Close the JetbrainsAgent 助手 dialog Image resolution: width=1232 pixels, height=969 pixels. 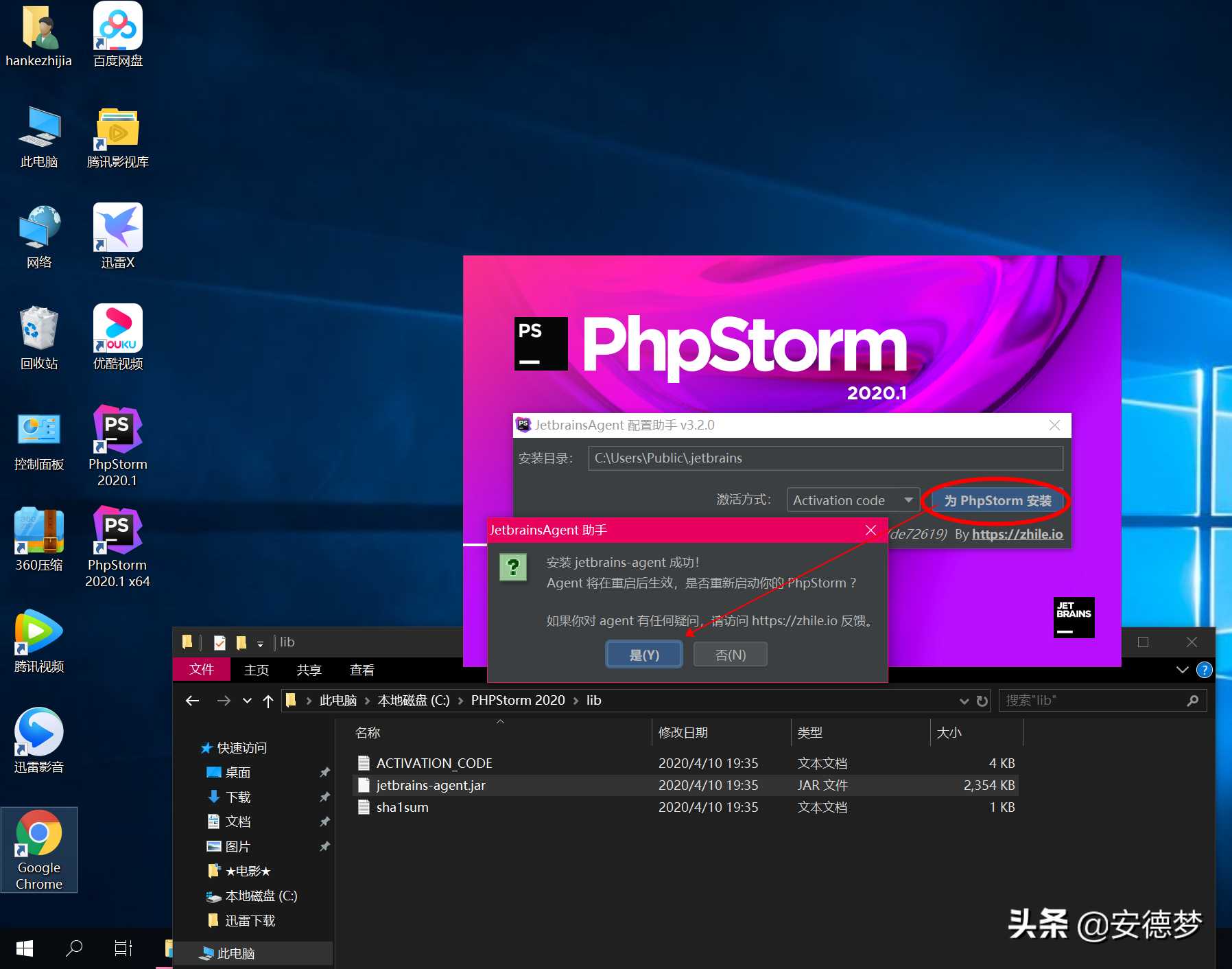[x=871, y=530]
